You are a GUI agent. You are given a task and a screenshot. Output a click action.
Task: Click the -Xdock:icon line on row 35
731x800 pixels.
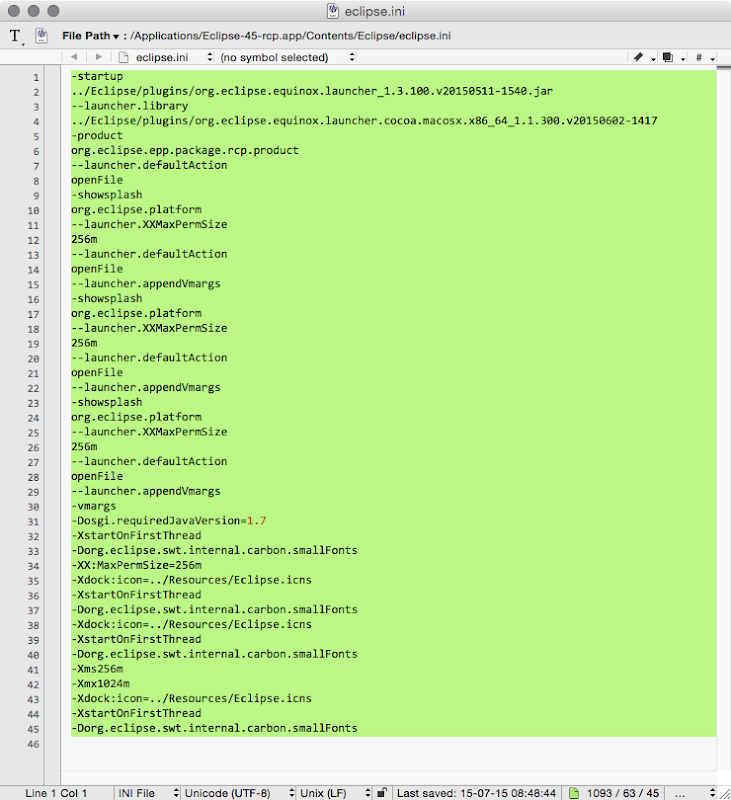click(x=191, y=580)
